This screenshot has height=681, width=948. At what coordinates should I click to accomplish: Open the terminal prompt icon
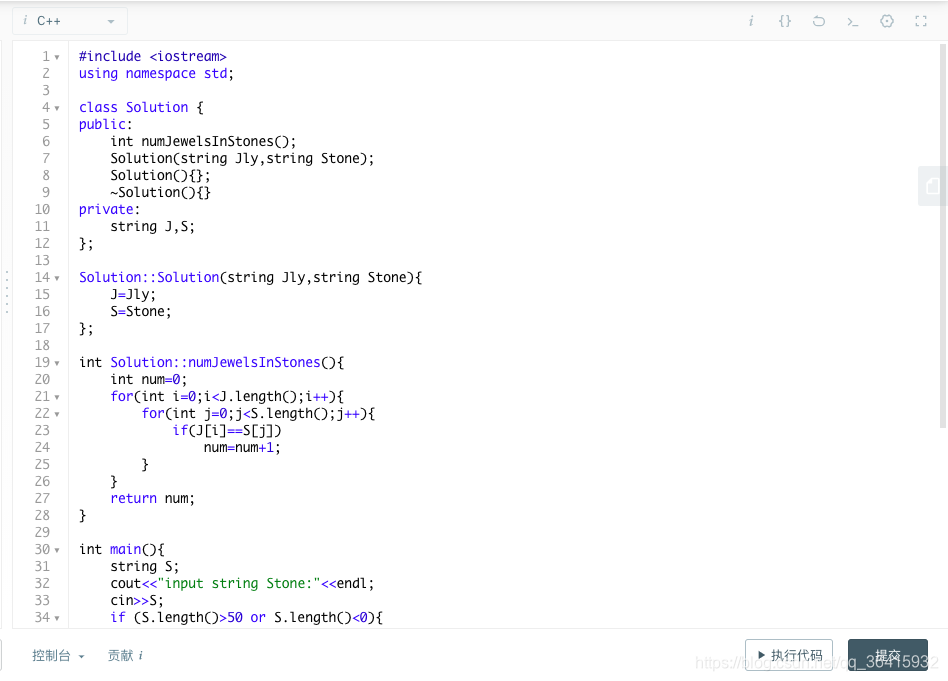pos(852,22)
